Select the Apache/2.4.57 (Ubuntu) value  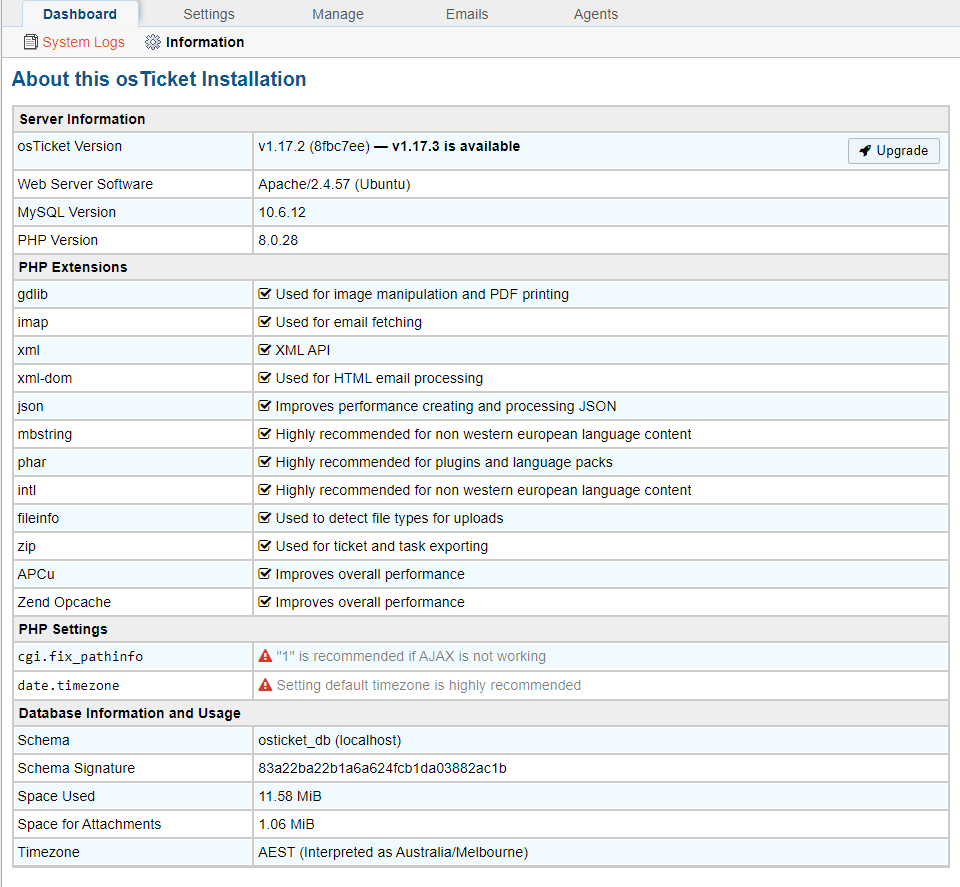[x=334, y=184]
